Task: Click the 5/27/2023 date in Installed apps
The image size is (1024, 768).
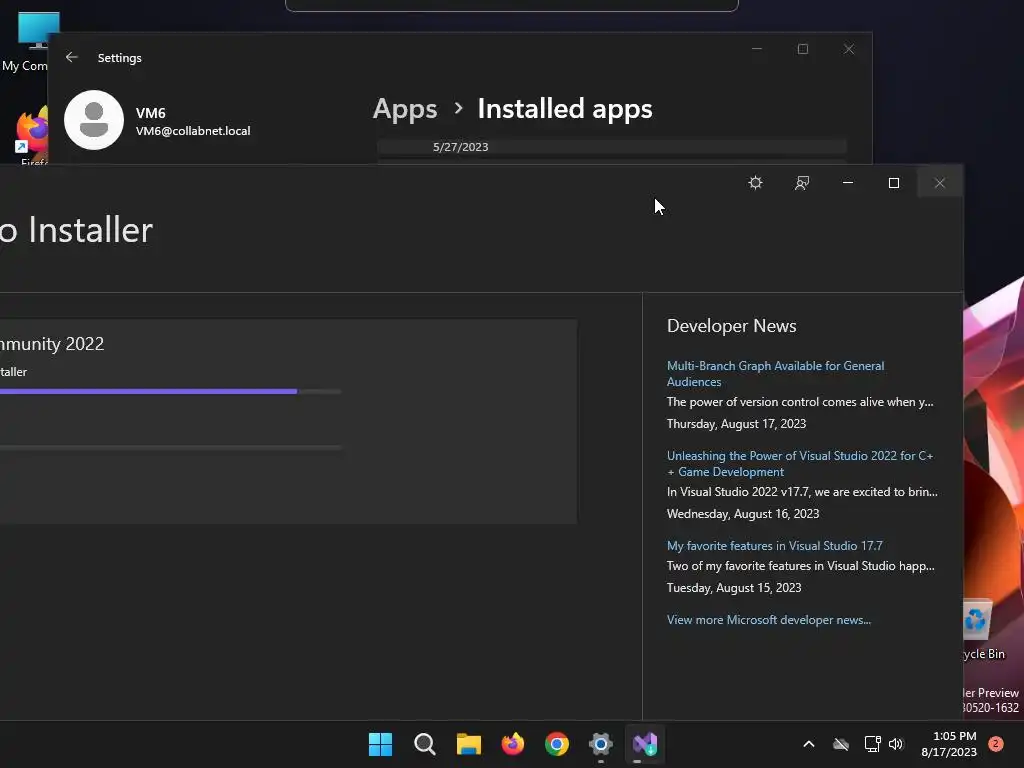Action: tap(460, 147)
